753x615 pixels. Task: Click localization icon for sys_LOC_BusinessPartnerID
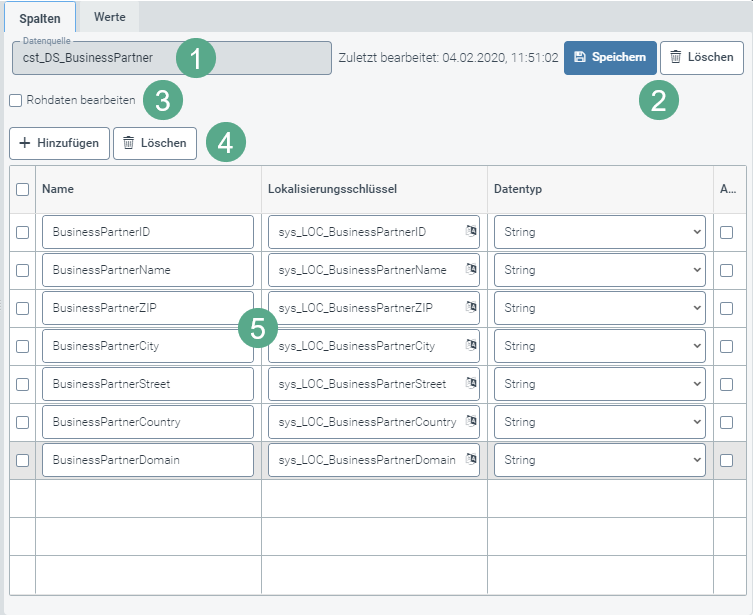coord(471,231)
